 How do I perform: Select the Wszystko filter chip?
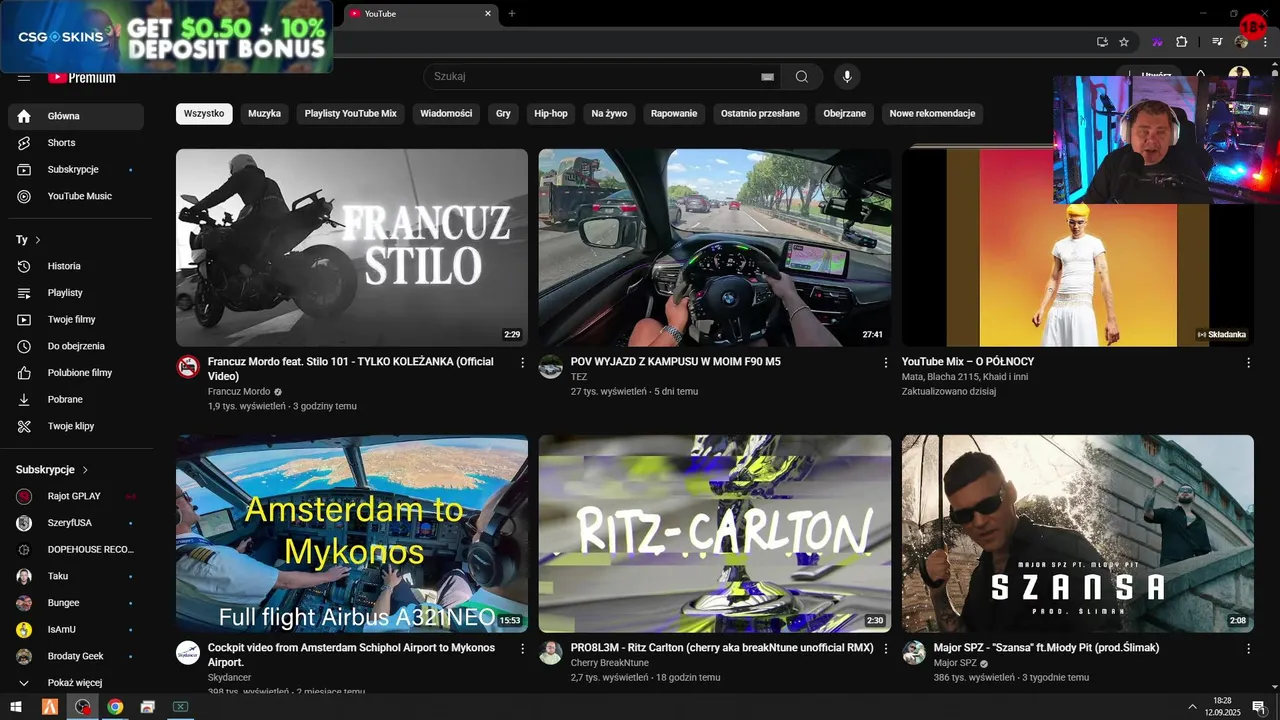(204, 114)
